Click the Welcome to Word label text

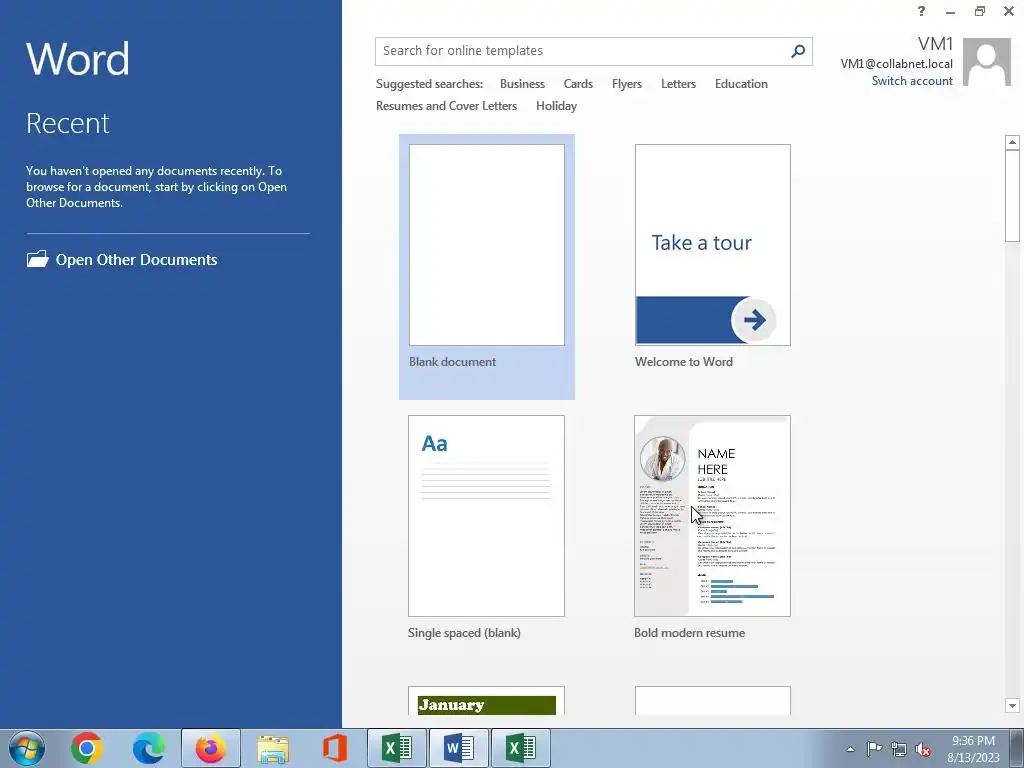coord(684,362)
